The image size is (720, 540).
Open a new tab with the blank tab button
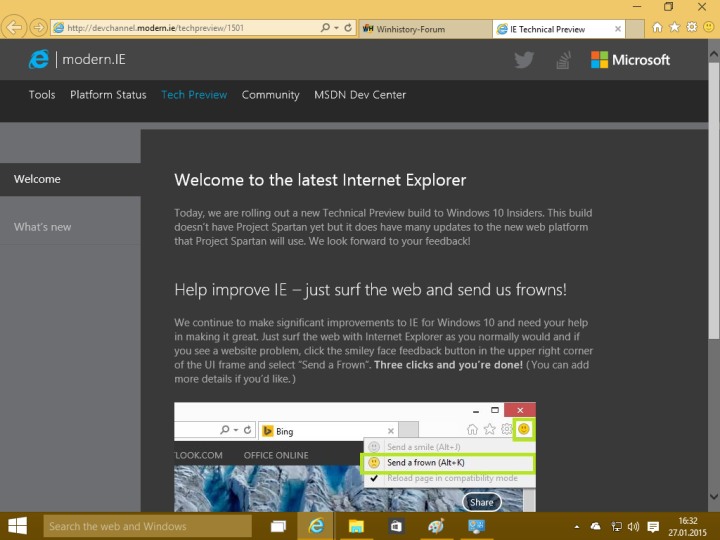[635, 29]
